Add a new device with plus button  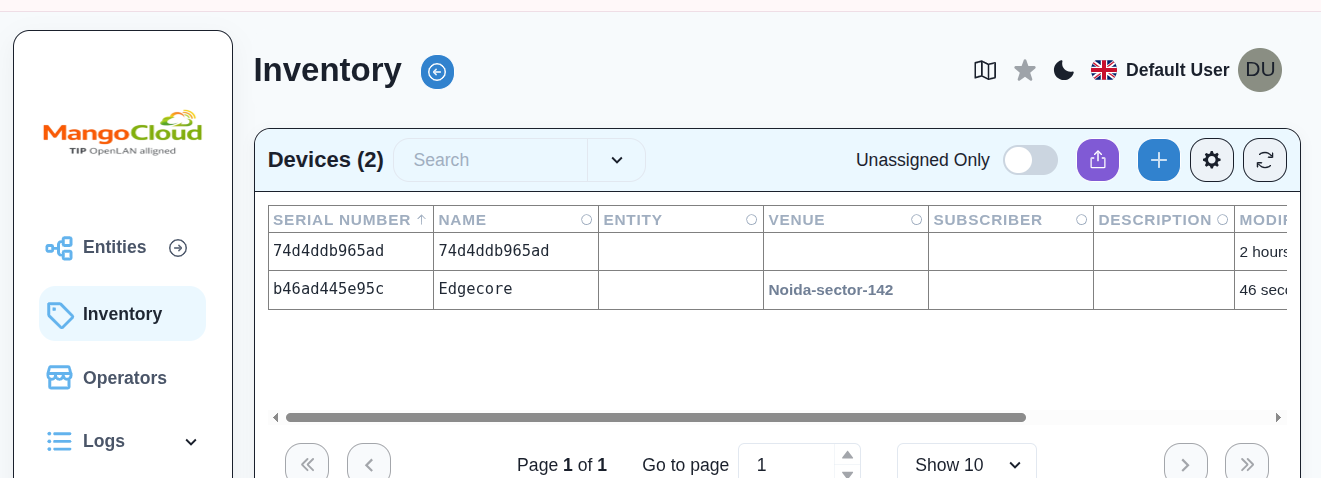click(1158, 160)
